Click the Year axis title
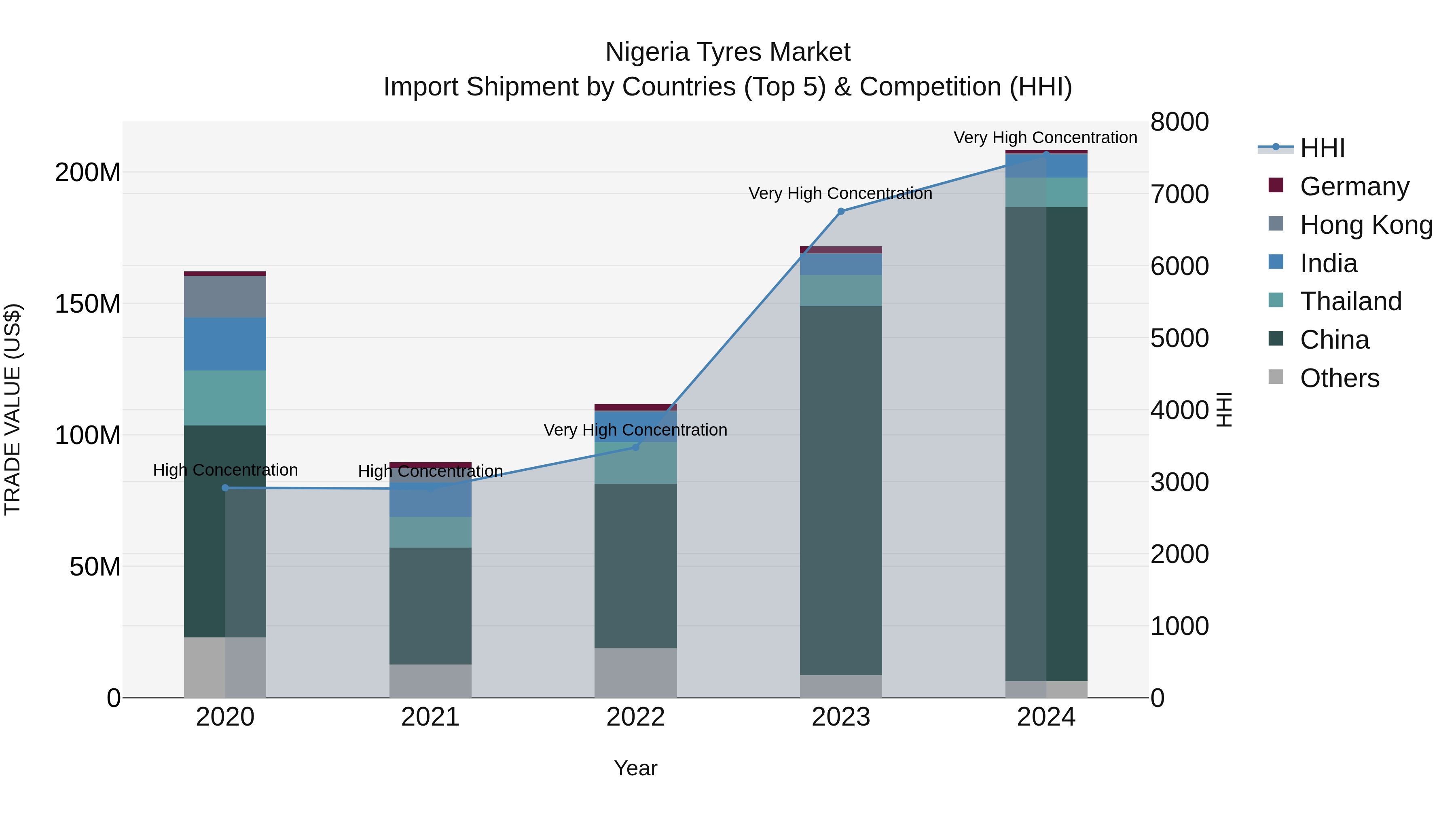The width and height of the screenshot is (1456, 819). point(635,768)
